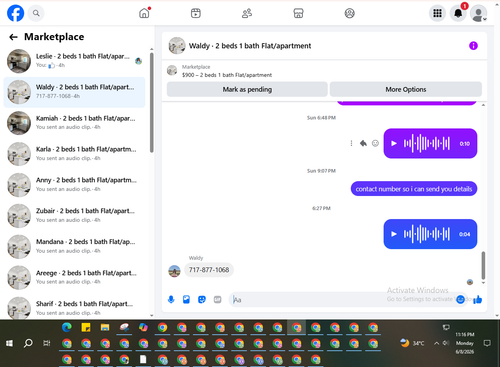
Task: Open the volume speaker icon
Action: (446, 343)
